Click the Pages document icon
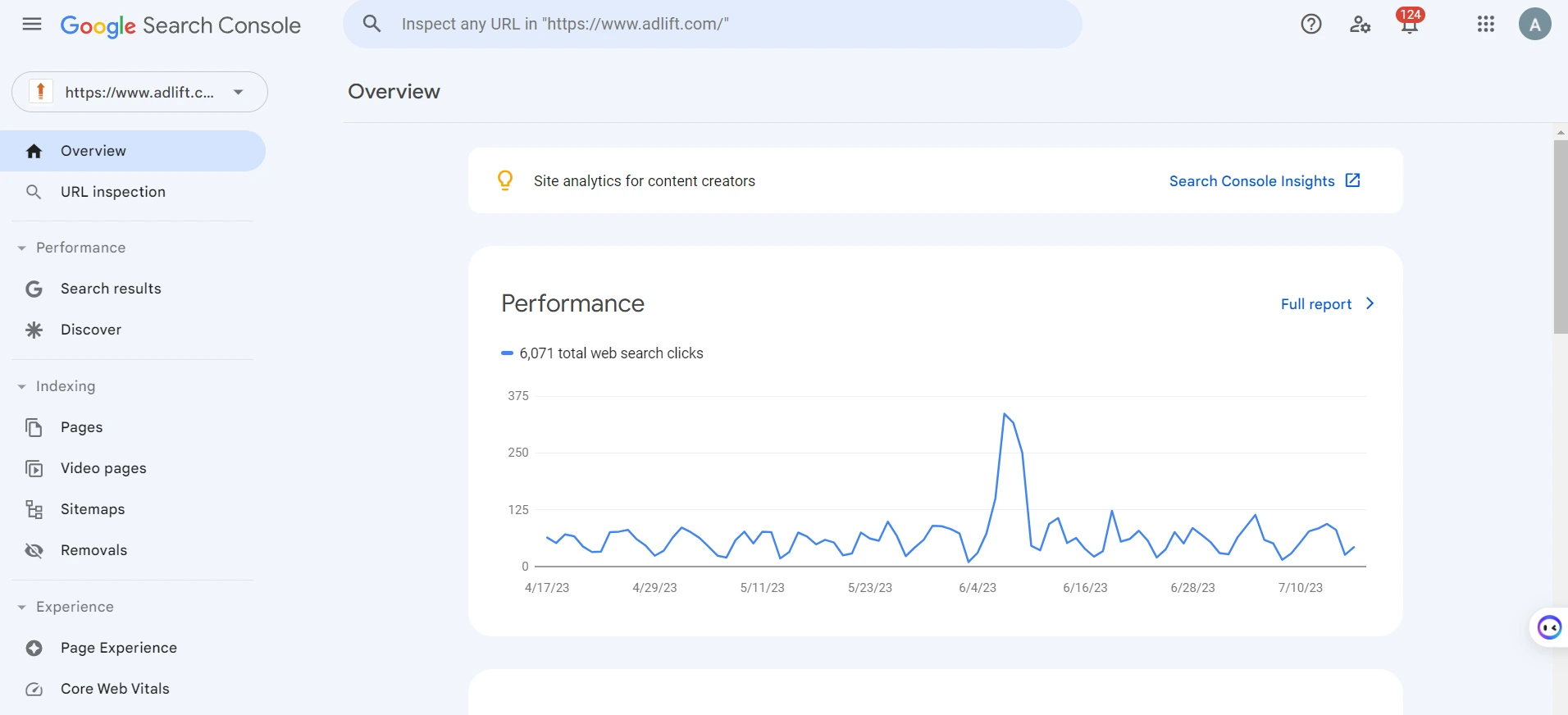The width and height of the screenshot is (1568, 715). 34,427
